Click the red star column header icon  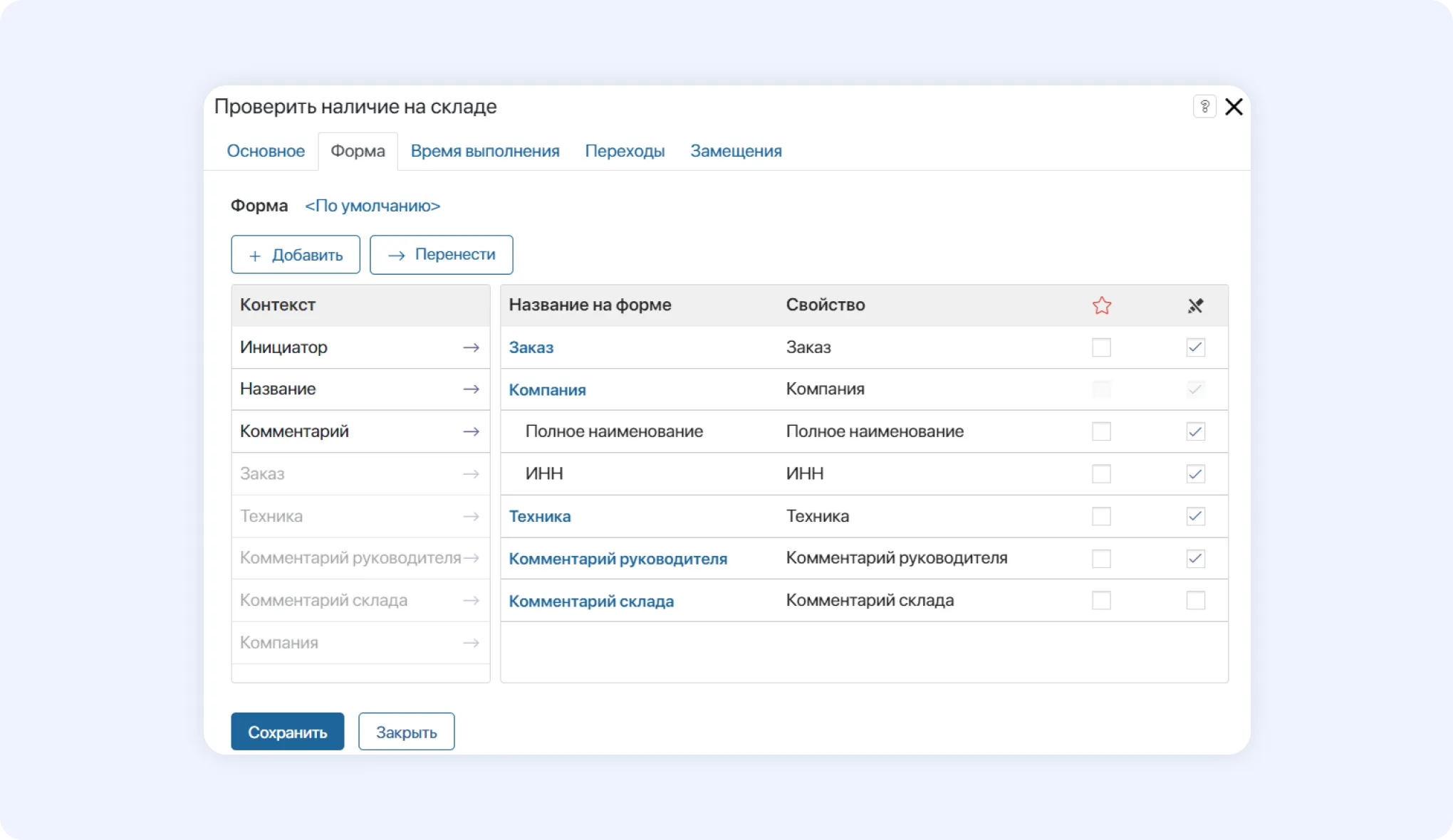point(1101,305)
